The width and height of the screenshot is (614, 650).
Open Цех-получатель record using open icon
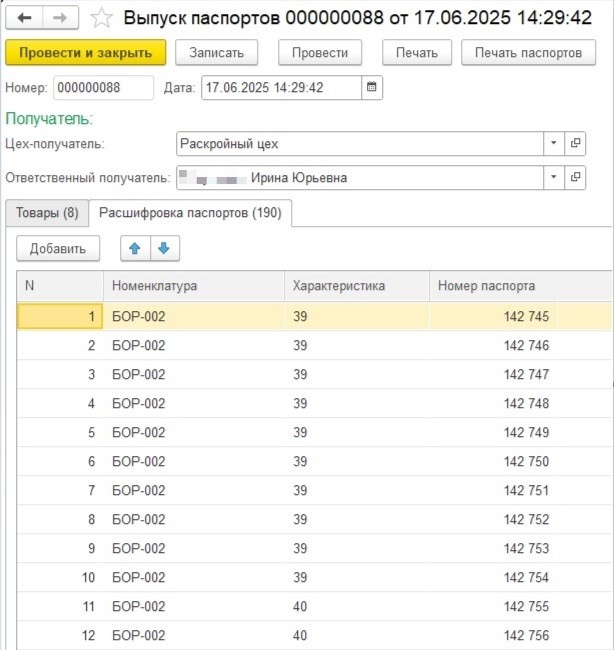tap(576, 144)
